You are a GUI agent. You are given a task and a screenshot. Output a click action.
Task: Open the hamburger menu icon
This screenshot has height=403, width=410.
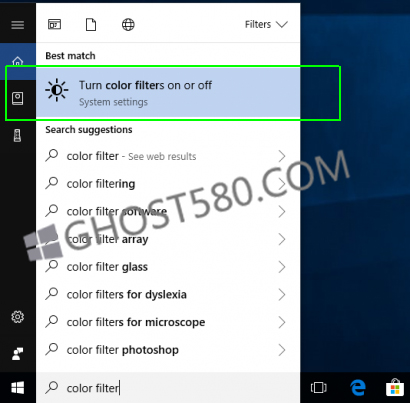point(18,25)
